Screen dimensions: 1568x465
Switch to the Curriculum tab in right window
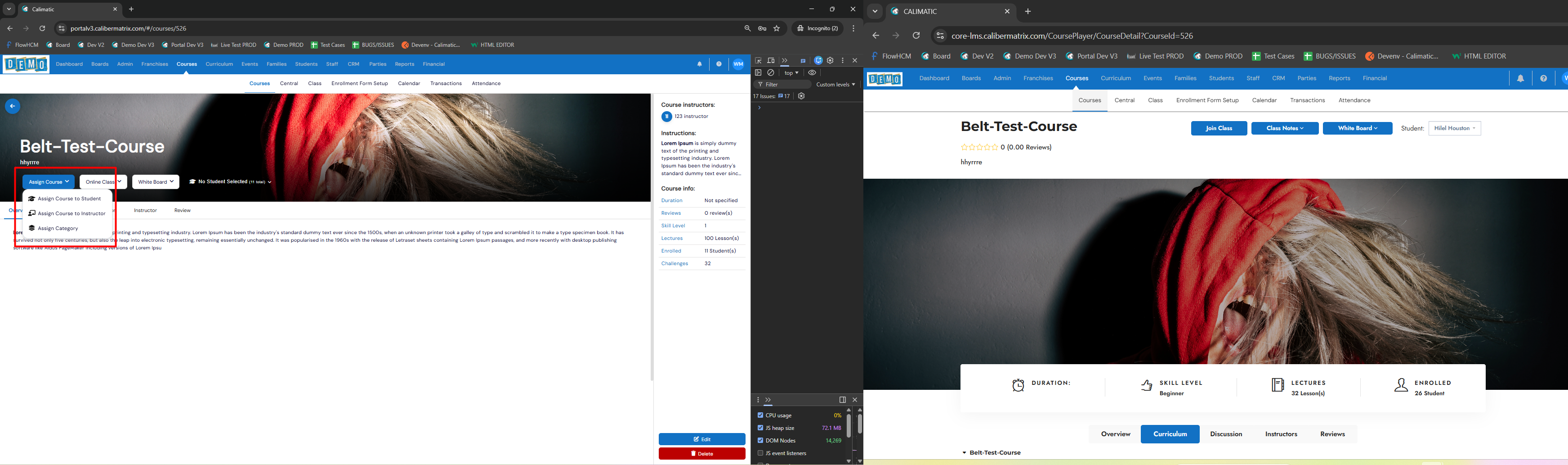[1169, 434]
